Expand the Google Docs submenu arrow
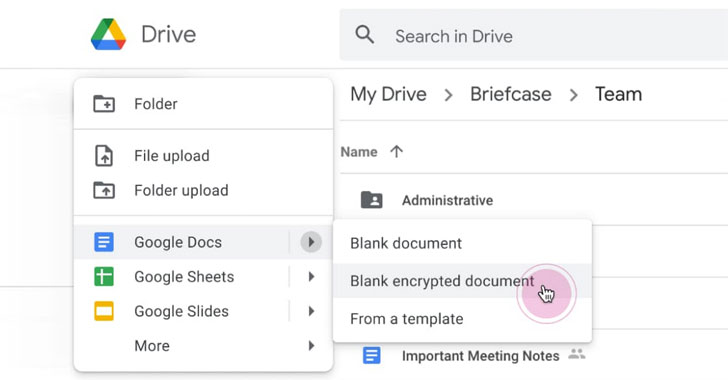The width and height of the screenshot is (728, 380). coord(311,242)
